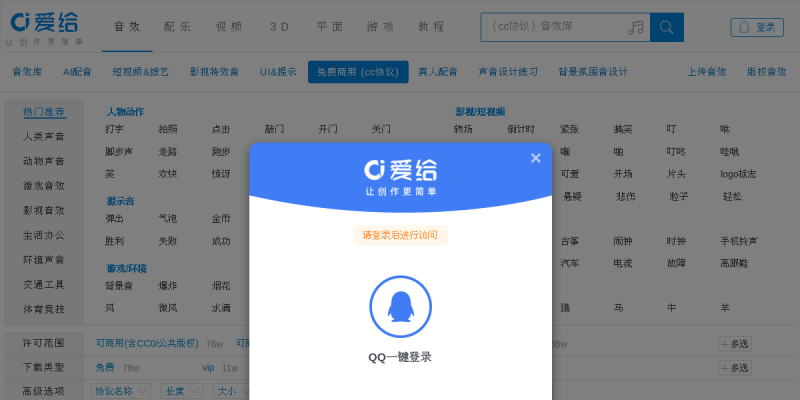Select 热门推荐 sidebar category
800x400 pixels.
pyautogui.click(x=44, y=112)
